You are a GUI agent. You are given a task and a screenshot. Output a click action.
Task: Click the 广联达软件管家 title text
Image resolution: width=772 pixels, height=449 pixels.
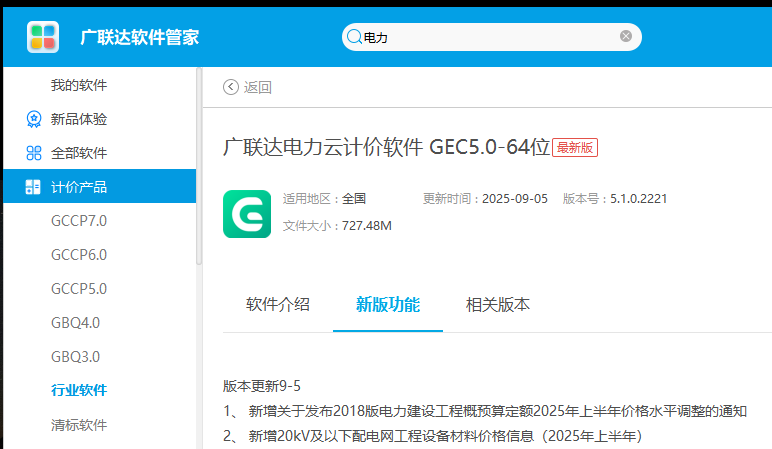click(x=140, y=37)
